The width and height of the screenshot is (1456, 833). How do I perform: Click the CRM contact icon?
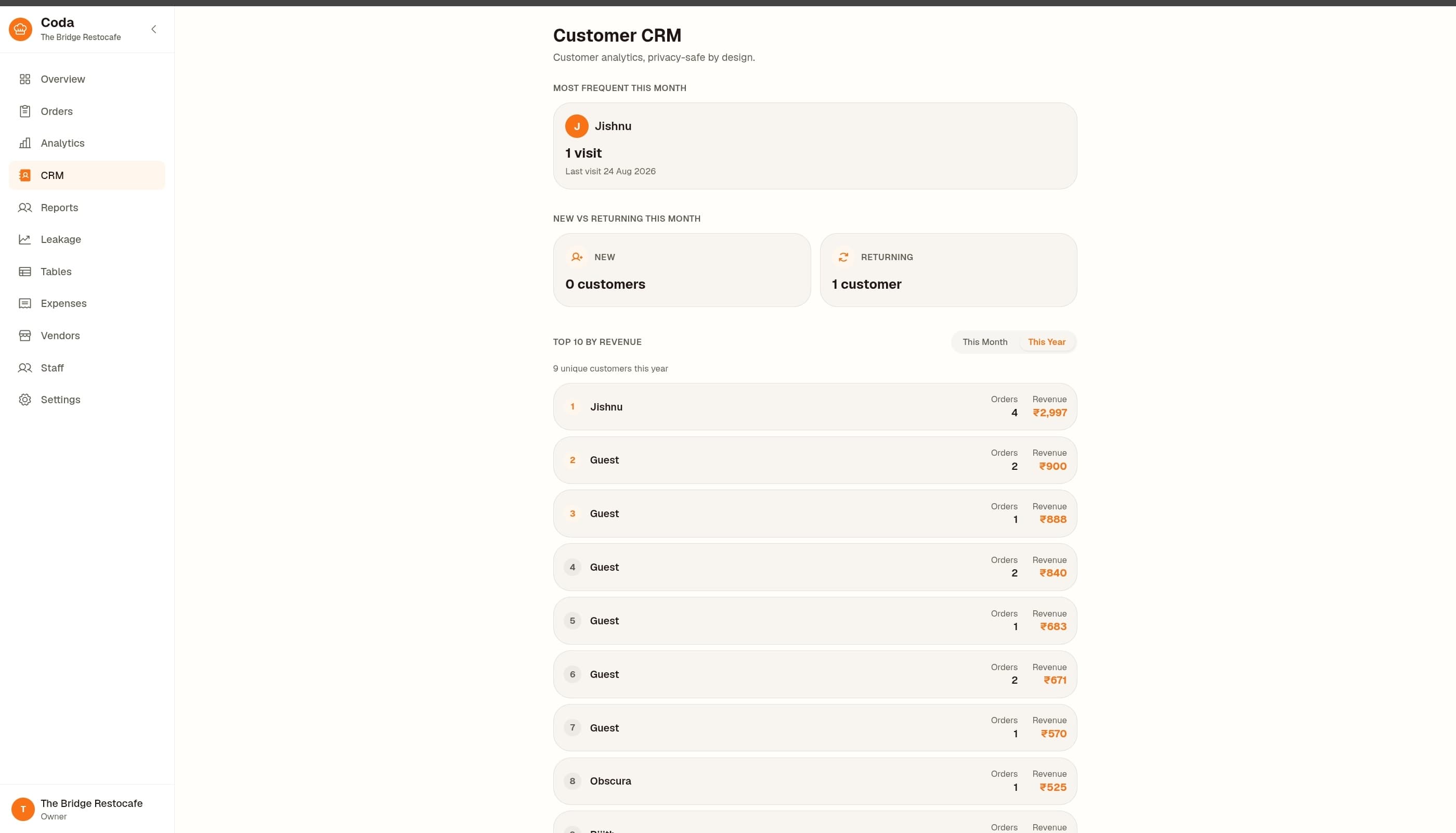coord(24,175)
